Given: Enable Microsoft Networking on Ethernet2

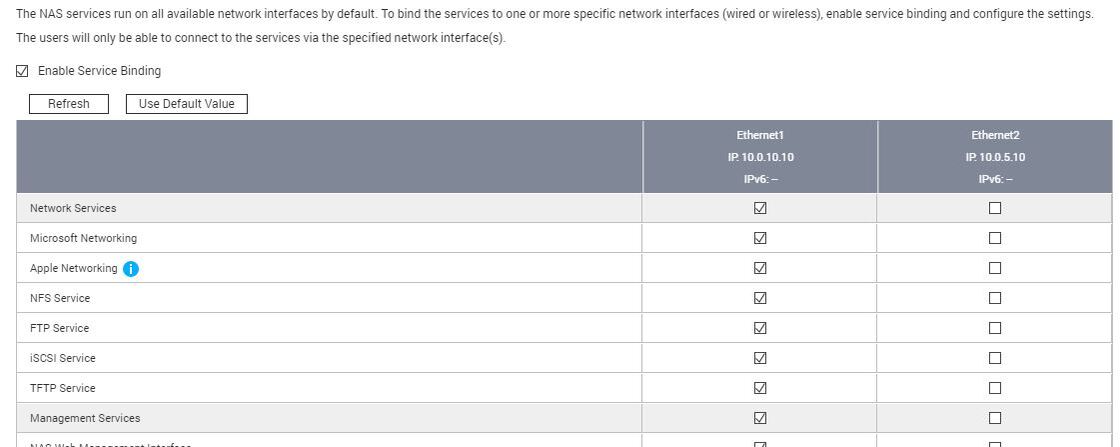Looking at the screenshot, I should click(995, 238).
